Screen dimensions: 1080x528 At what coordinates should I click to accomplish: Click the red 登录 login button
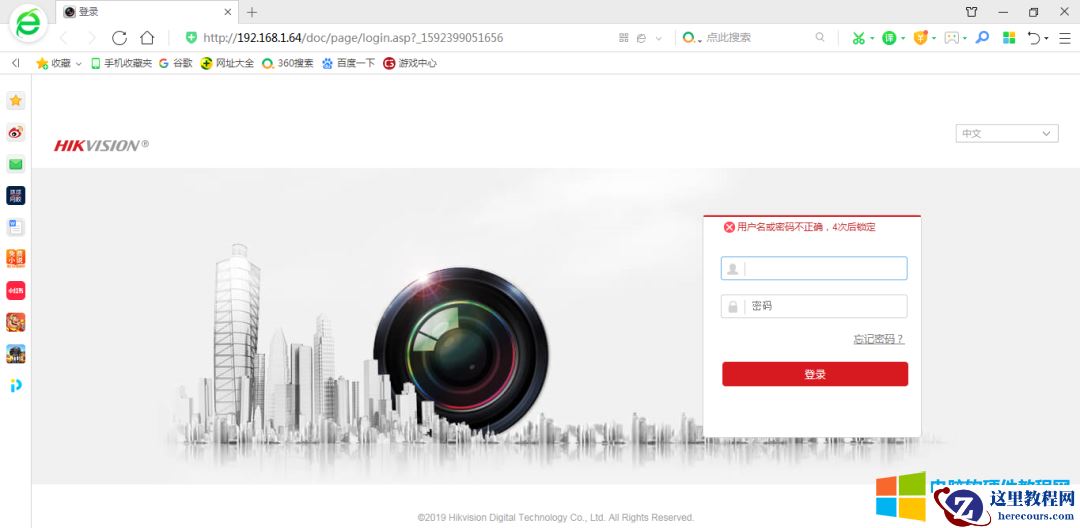coord(815,374)
